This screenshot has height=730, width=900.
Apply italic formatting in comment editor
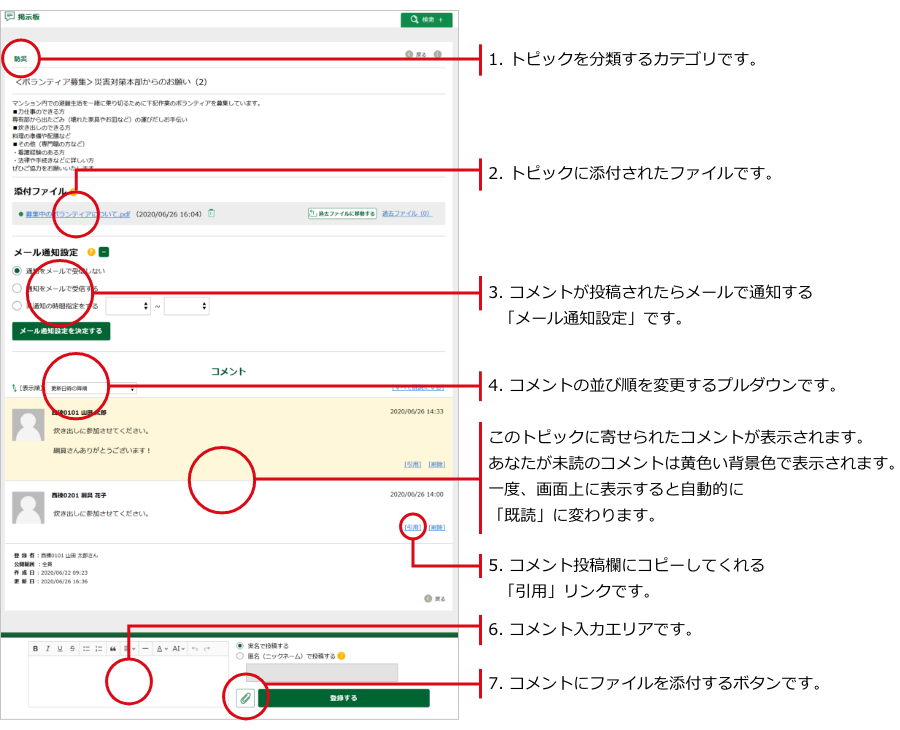(x=48, y=648)
